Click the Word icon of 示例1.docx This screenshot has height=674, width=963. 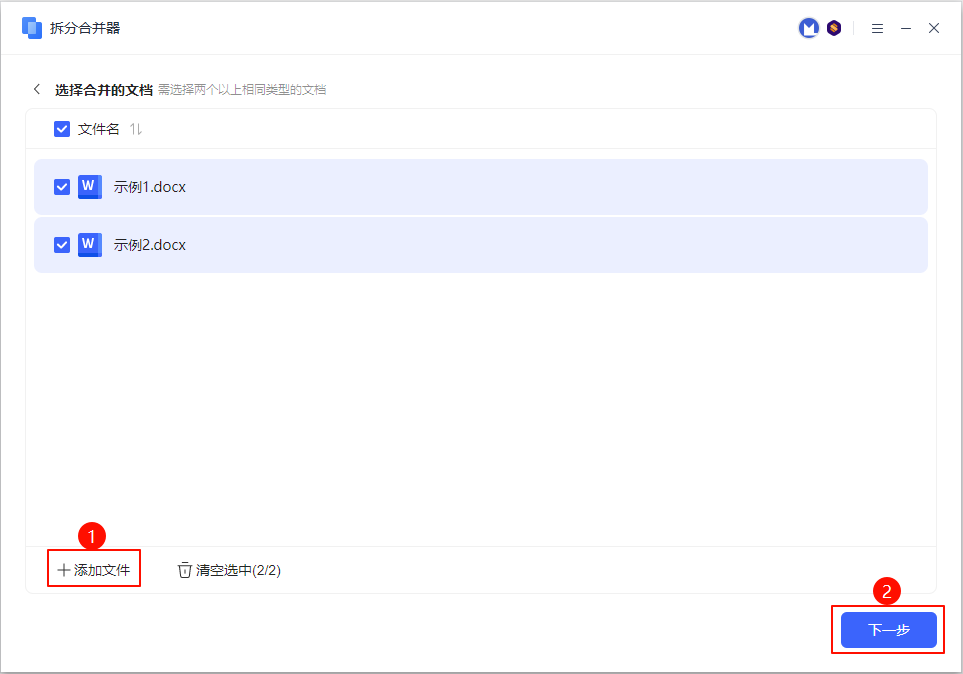click(90, 187)
